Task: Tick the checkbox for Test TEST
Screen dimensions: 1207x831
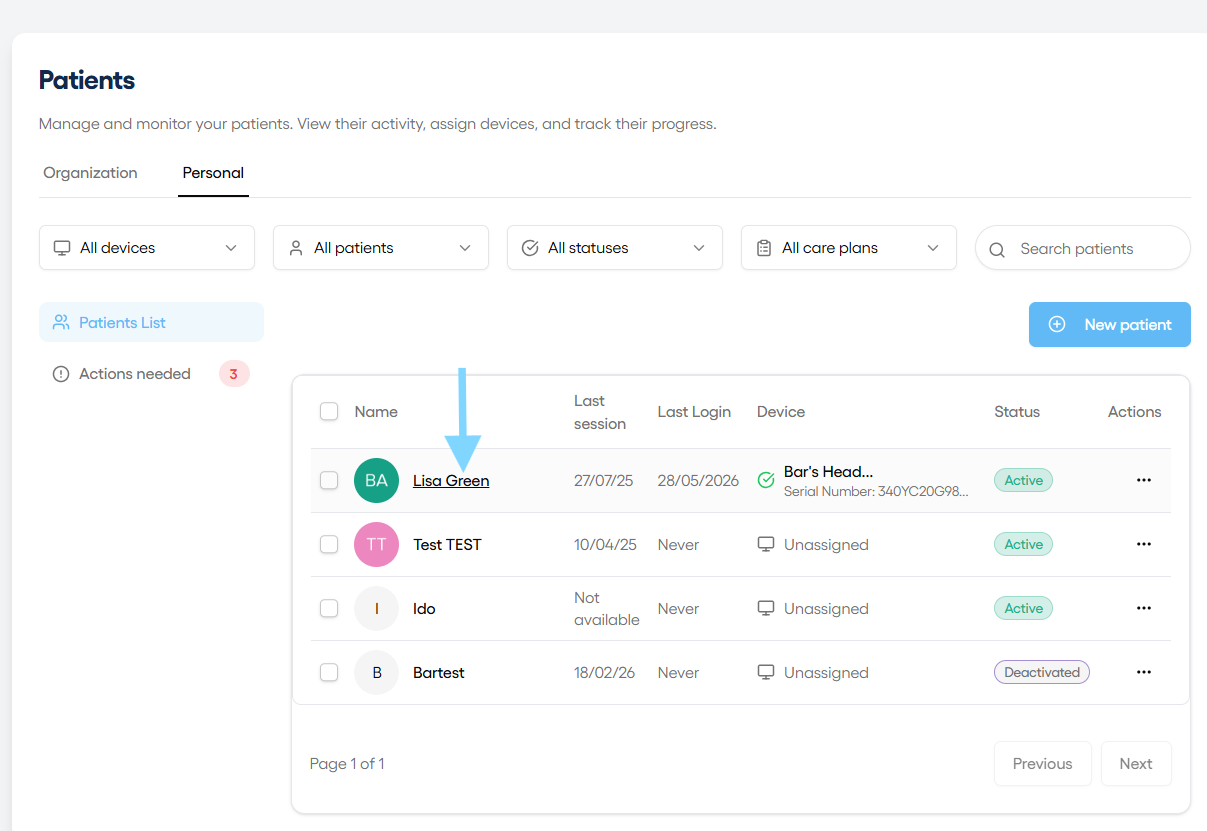Action: click(329, 544)
